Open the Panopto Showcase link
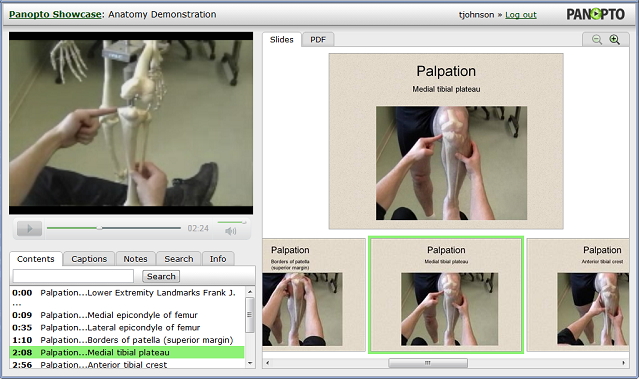Screen dimensions: 639x379 [55, 14]
